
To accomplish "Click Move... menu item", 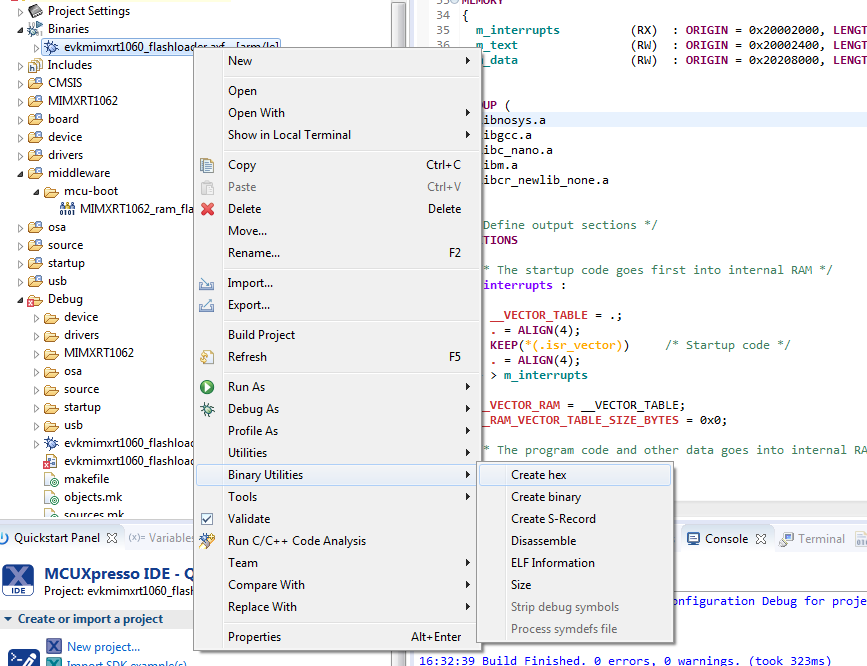I will [337, 231].
